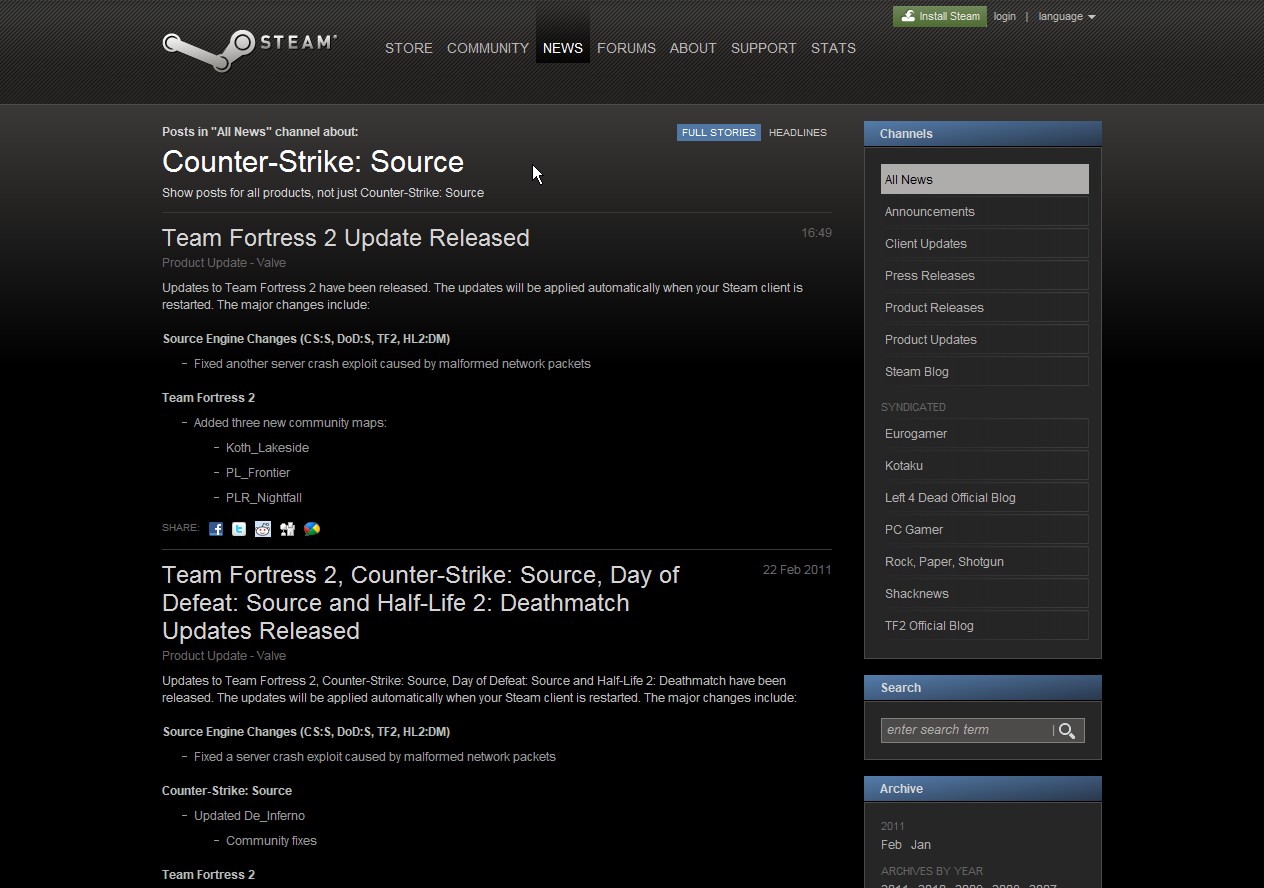
Task: Click the 'Counter-Strike: Source' page heading
Action: pyautogui.click(x=313, y=162)
